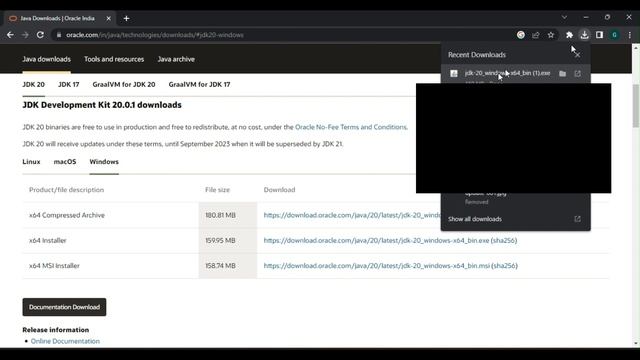Click the page vertical scrollbar thumb
This screenshot has height=360, width=640.
[636, 106]
